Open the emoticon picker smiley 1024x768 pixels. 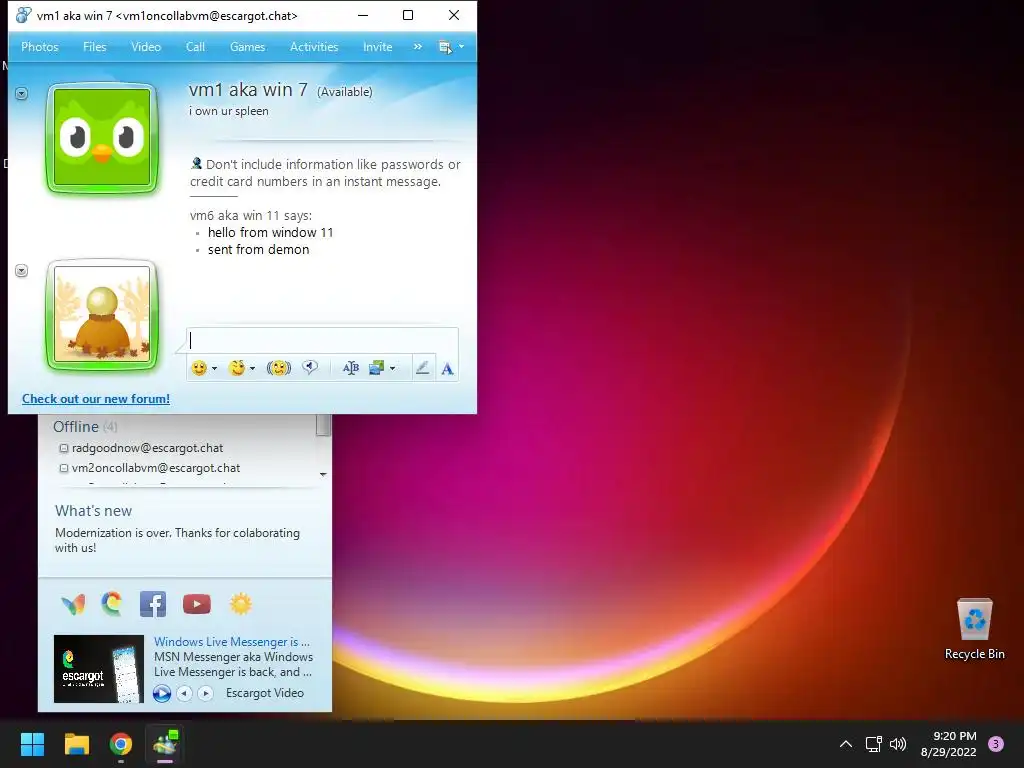(x=199, y=368)
